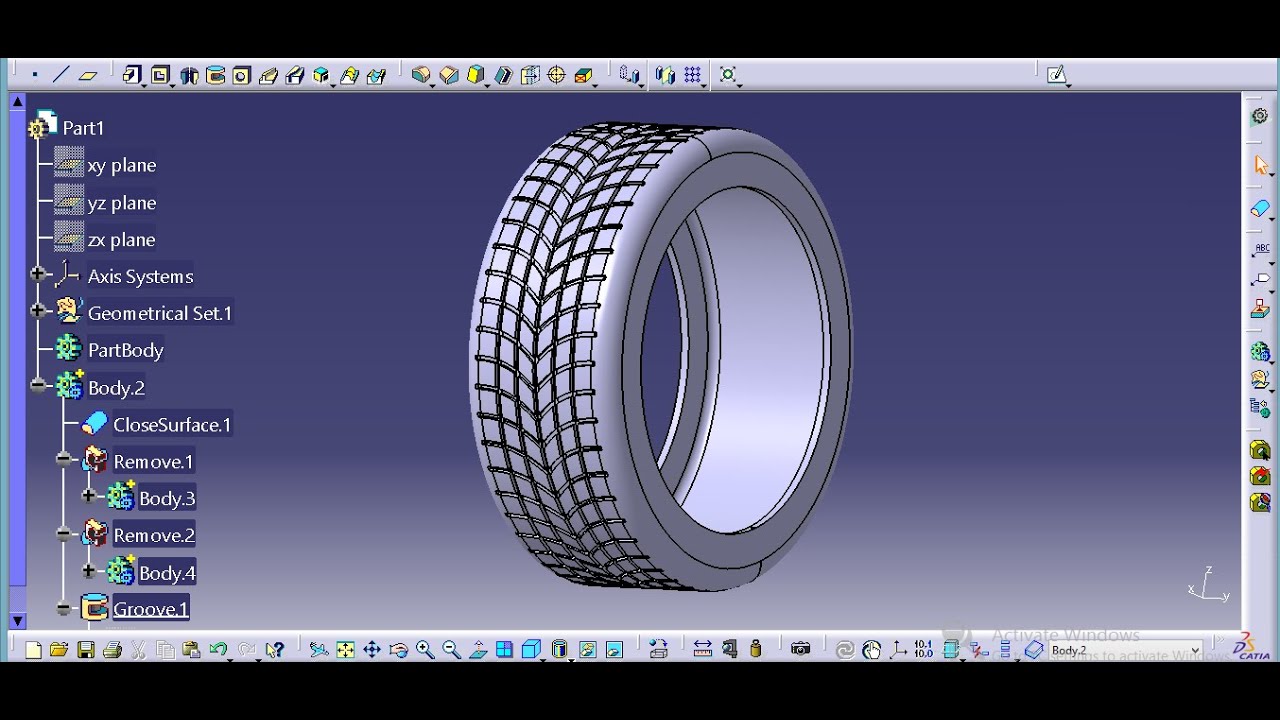This screenshot has width=1280, height=720.
Task: Click the Fit All In icon
Action: pos(345,650)
